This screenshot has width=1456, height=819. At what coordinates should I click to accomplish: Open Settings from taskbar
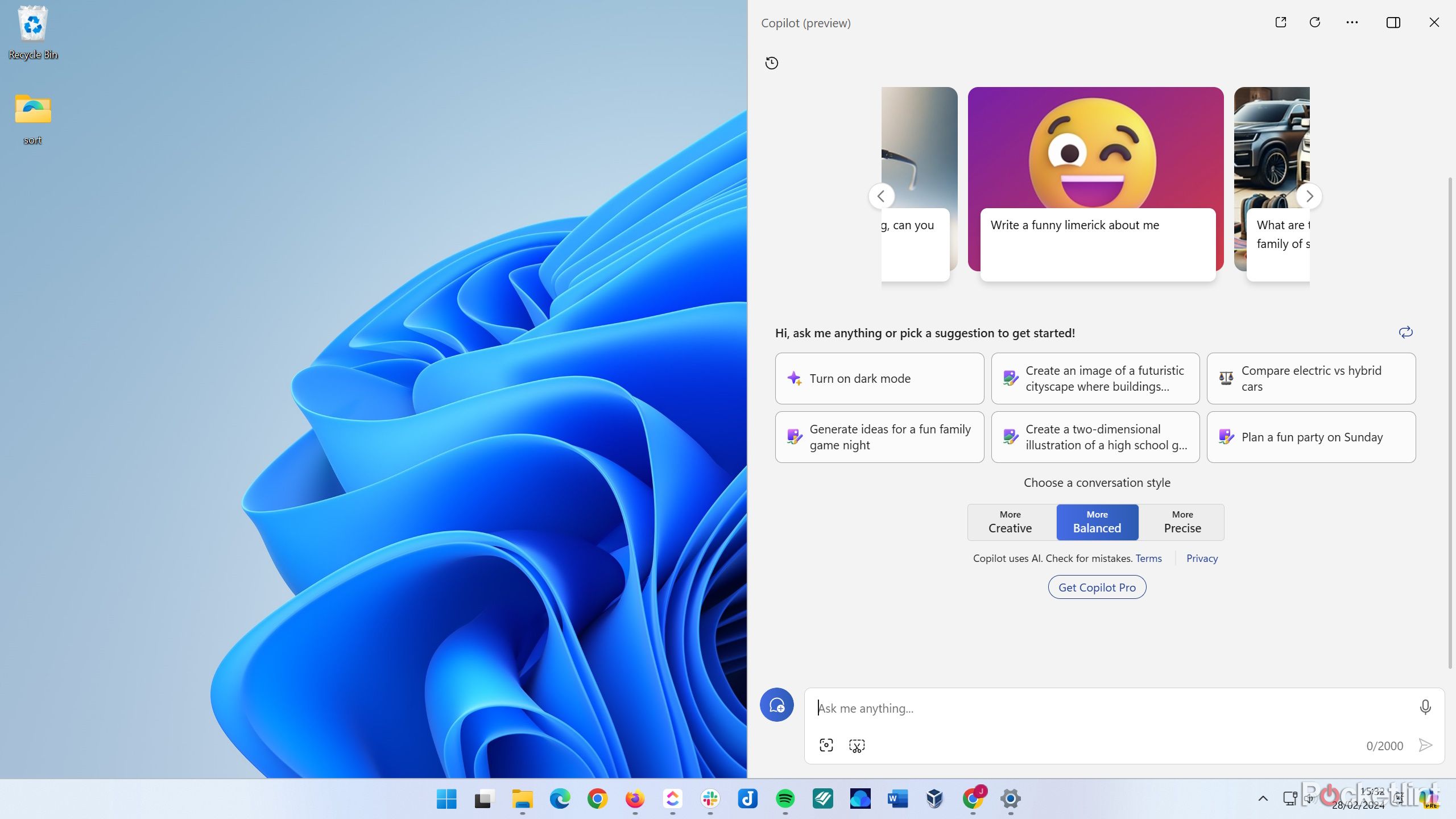[1011, 799]
